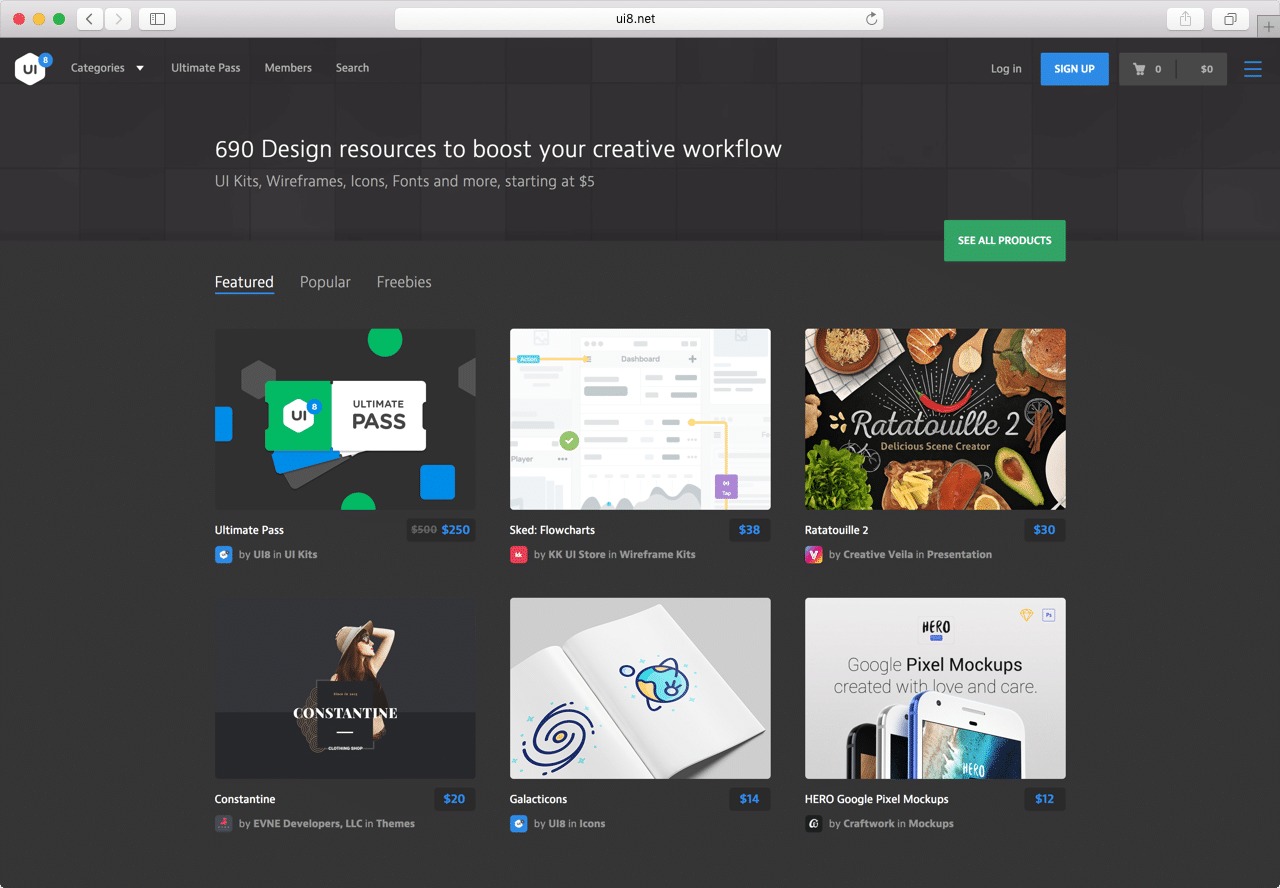The image size is (1280, 888).
Task: Toggle Safari sidebar button
Action: pyautogui.click(x=157, y=19)
